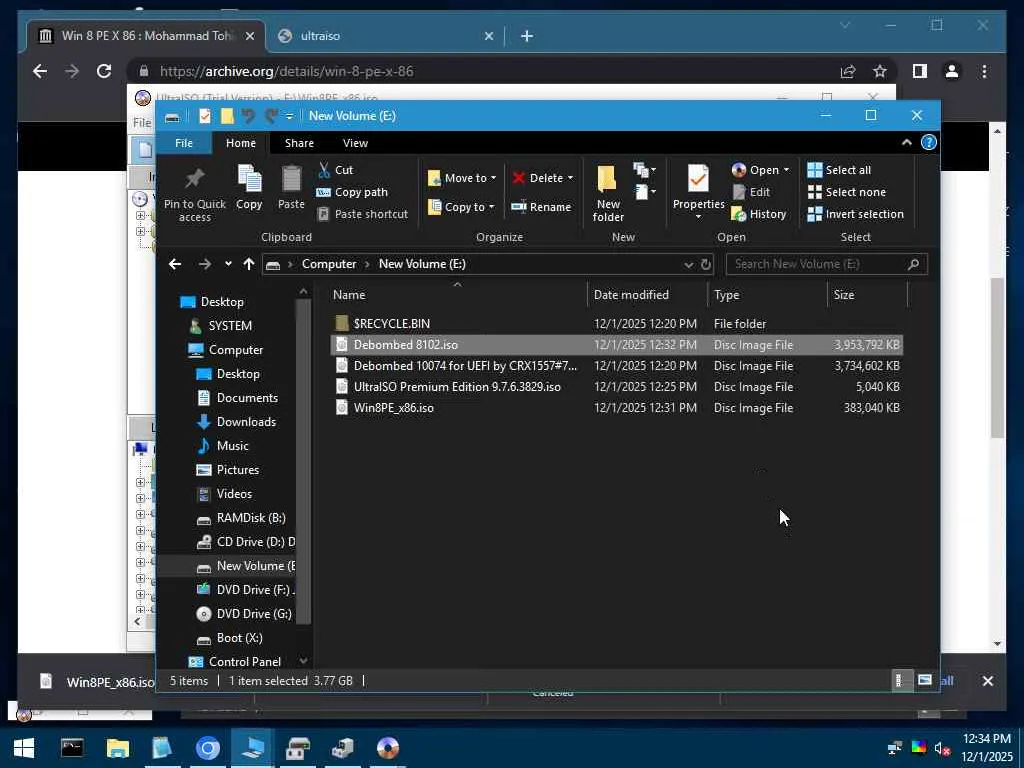Image resolution: width=1024 pixels, height=768 pixels.
Task: Switch to large icons view button
Action: 924,680
